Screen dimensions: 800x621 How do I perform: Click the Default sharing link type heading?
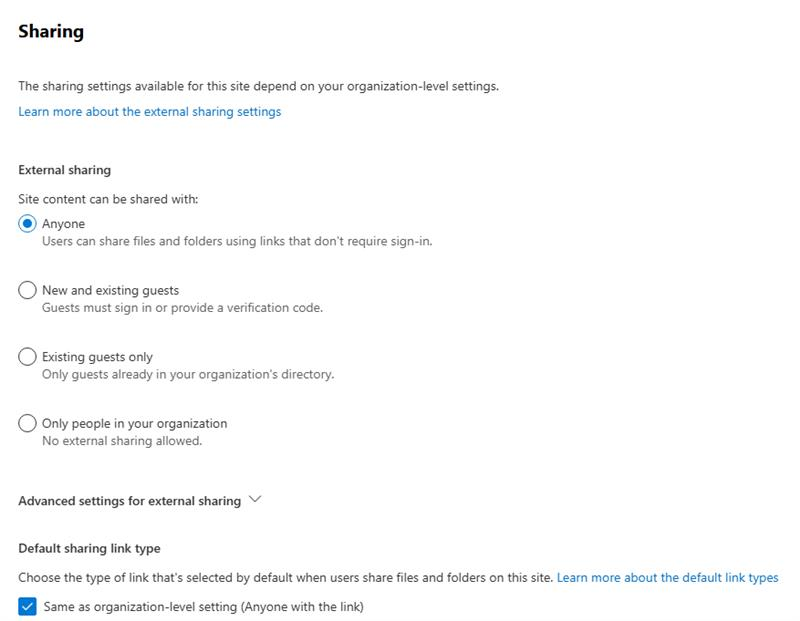point(89,549)
